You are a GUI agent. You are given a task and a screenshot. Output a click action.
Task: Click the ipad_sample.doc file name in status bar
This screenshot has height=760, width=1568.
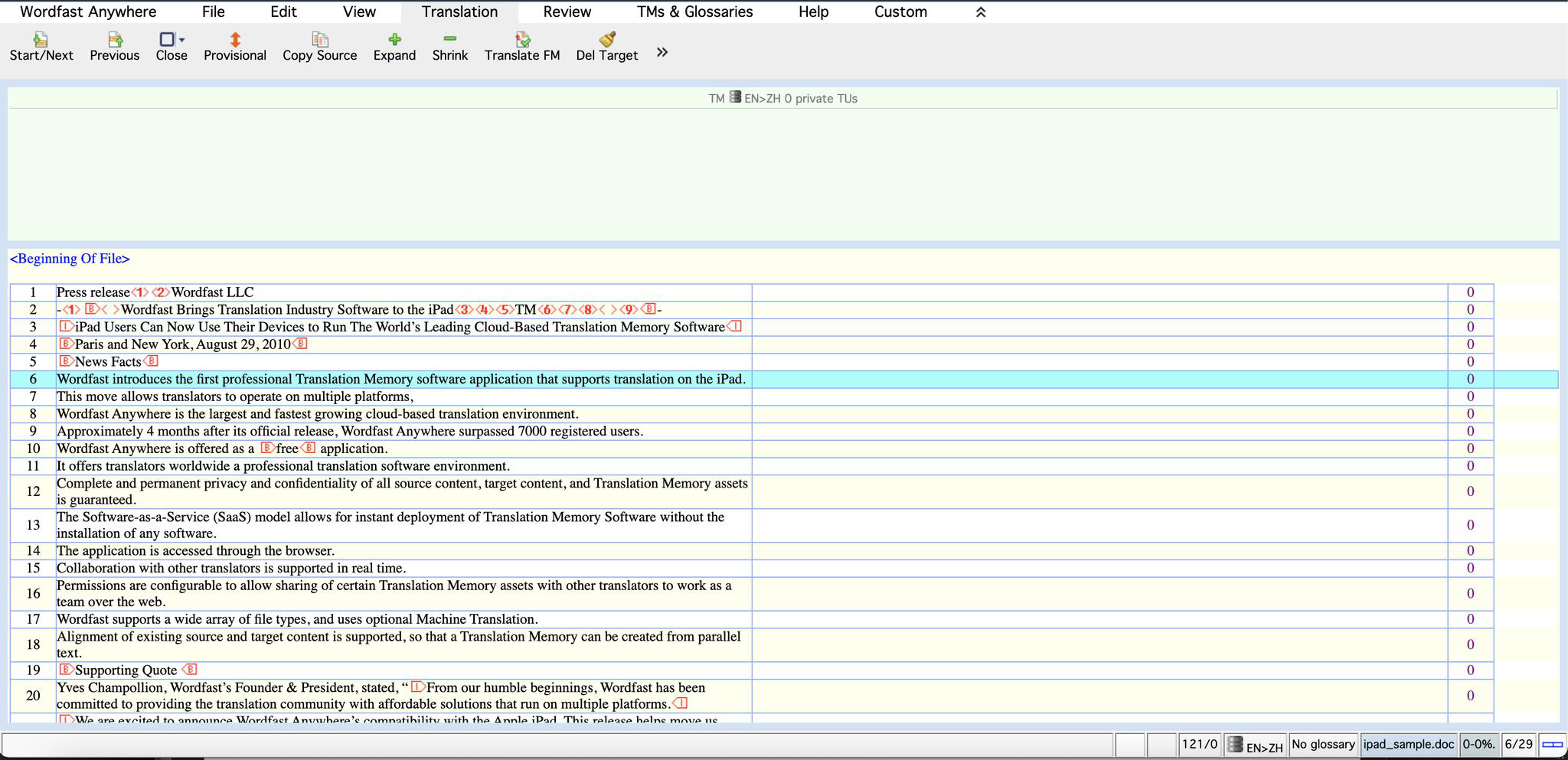pos(1409,744)
